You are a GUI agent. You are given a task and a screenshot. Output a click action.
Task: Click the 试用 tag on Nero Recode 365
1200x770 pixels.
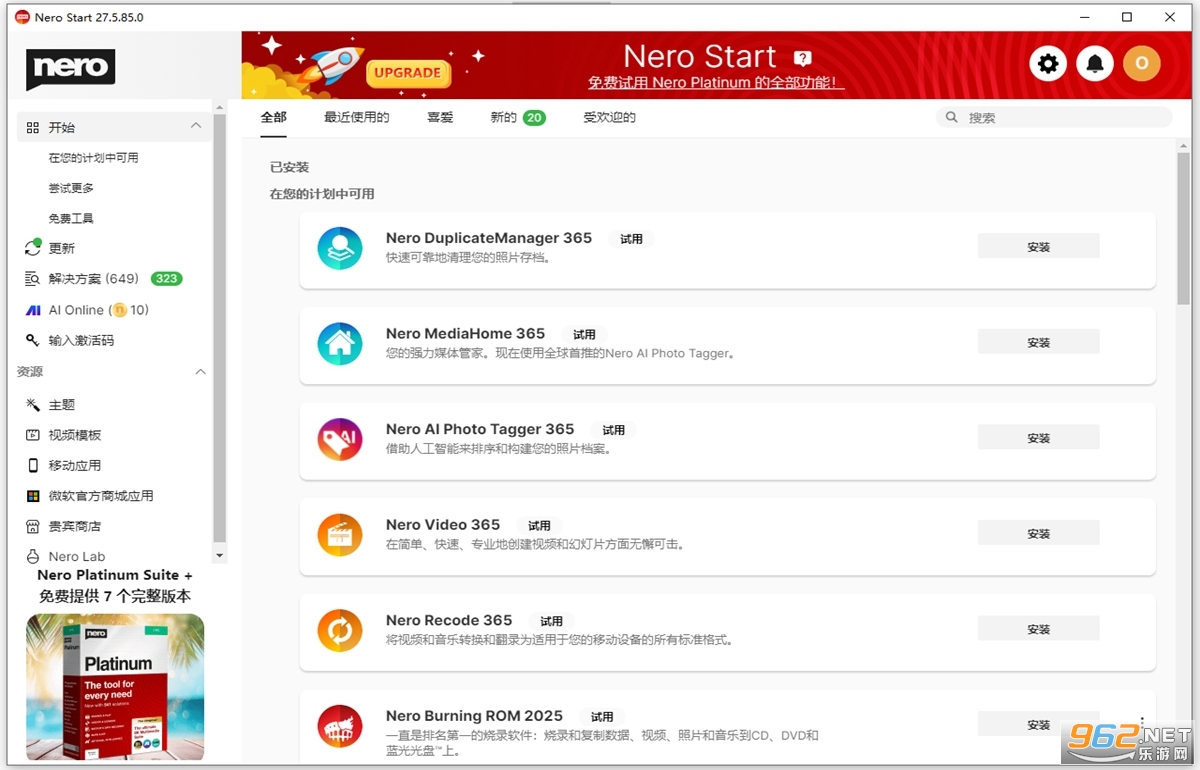tap(551, 621)
